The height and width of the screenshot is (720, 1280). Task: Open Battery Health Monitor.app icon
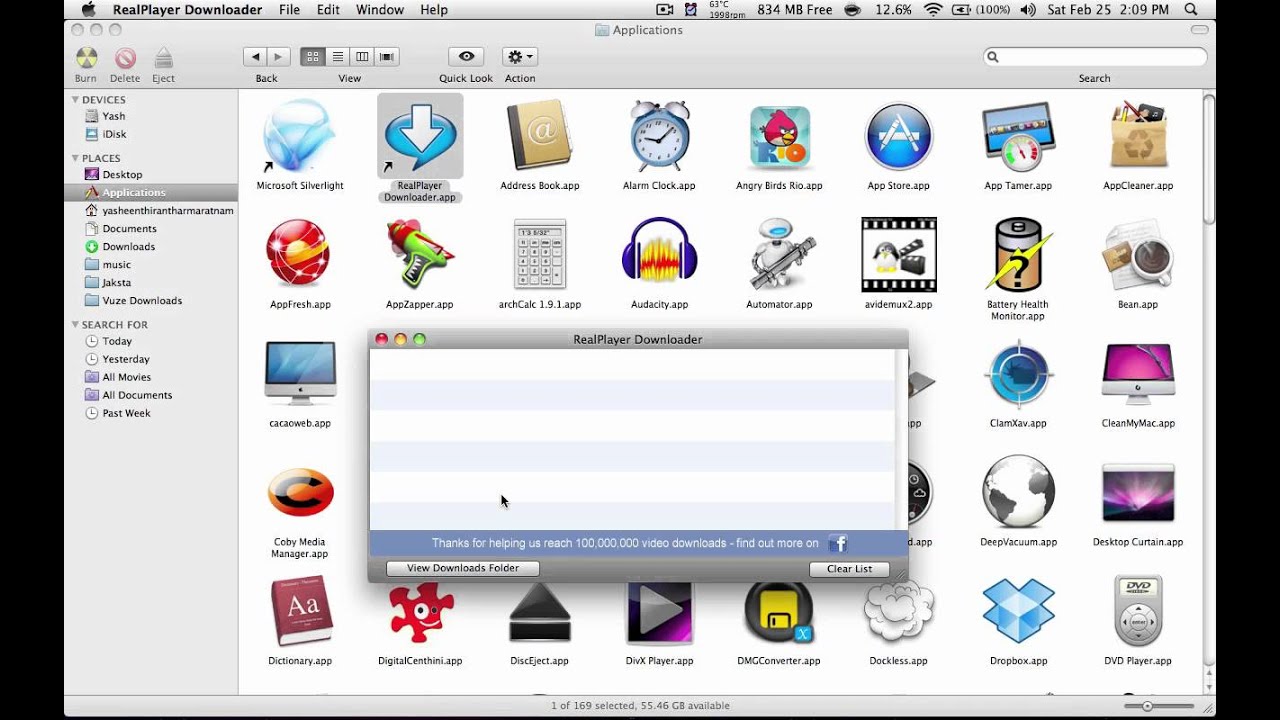coord(1018,255)
